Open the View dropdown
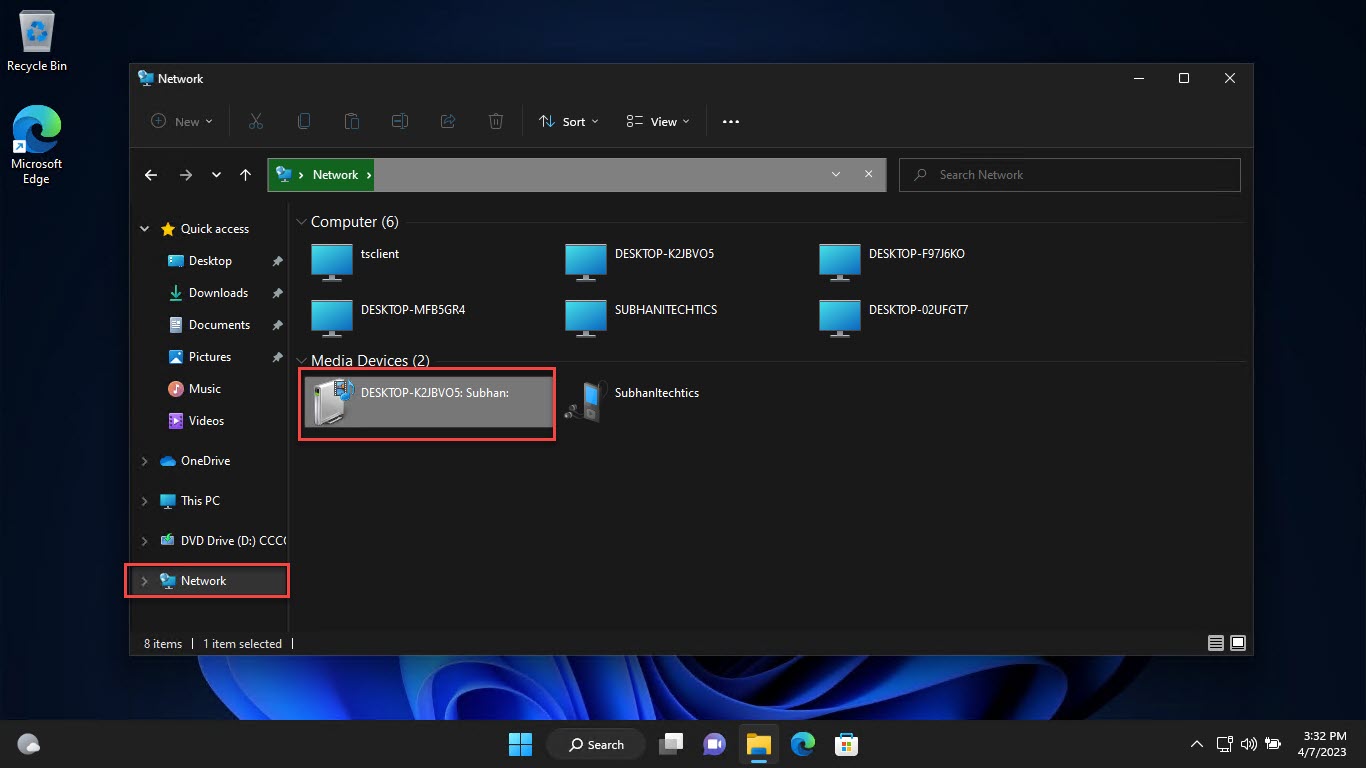Viewport: 1366px width, 768px height. click(x=656, y=121)
